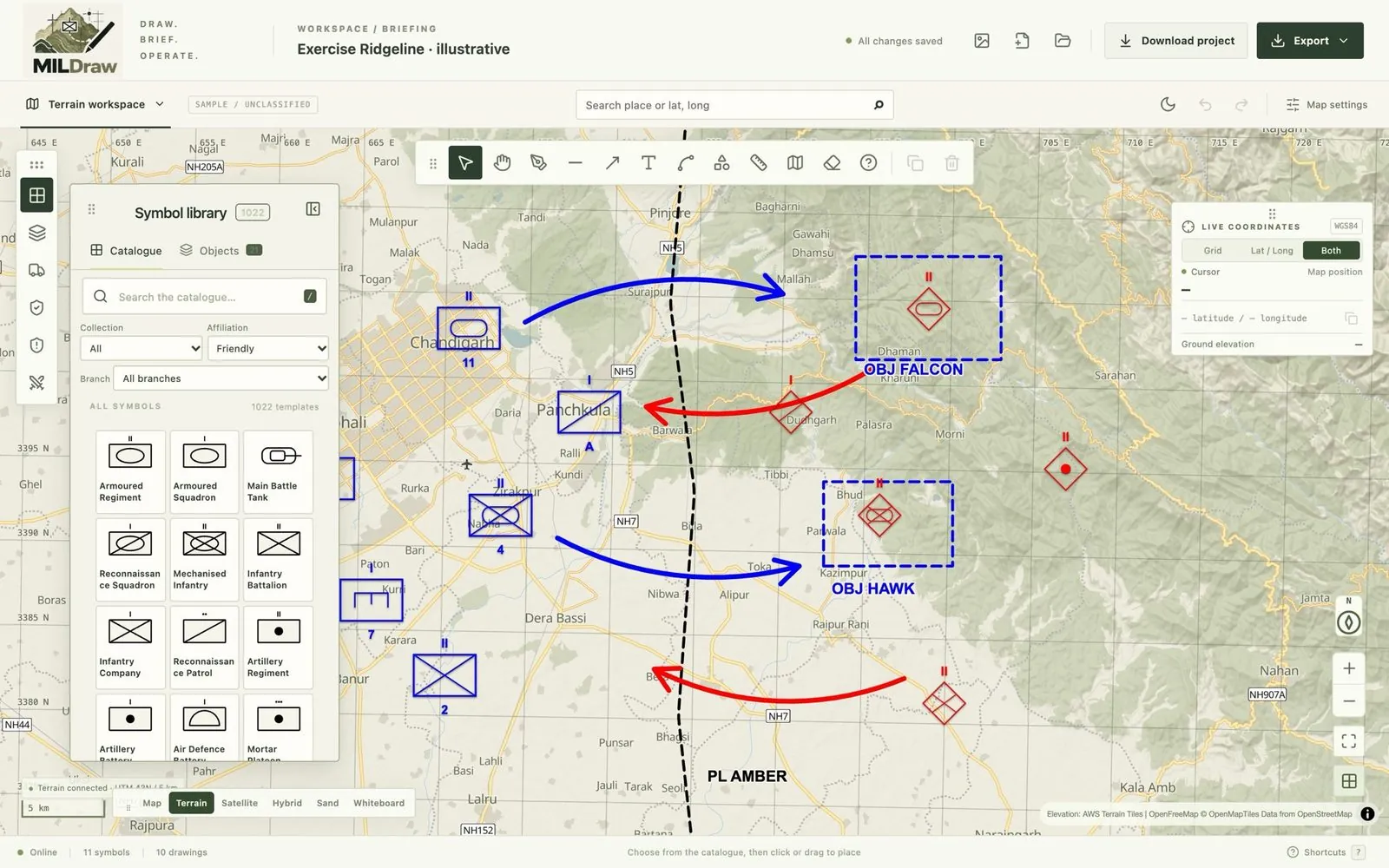The height and width of the screenshot is (868, 1389).
Task: Click the folded map tool icon
Action: point(795,163)
